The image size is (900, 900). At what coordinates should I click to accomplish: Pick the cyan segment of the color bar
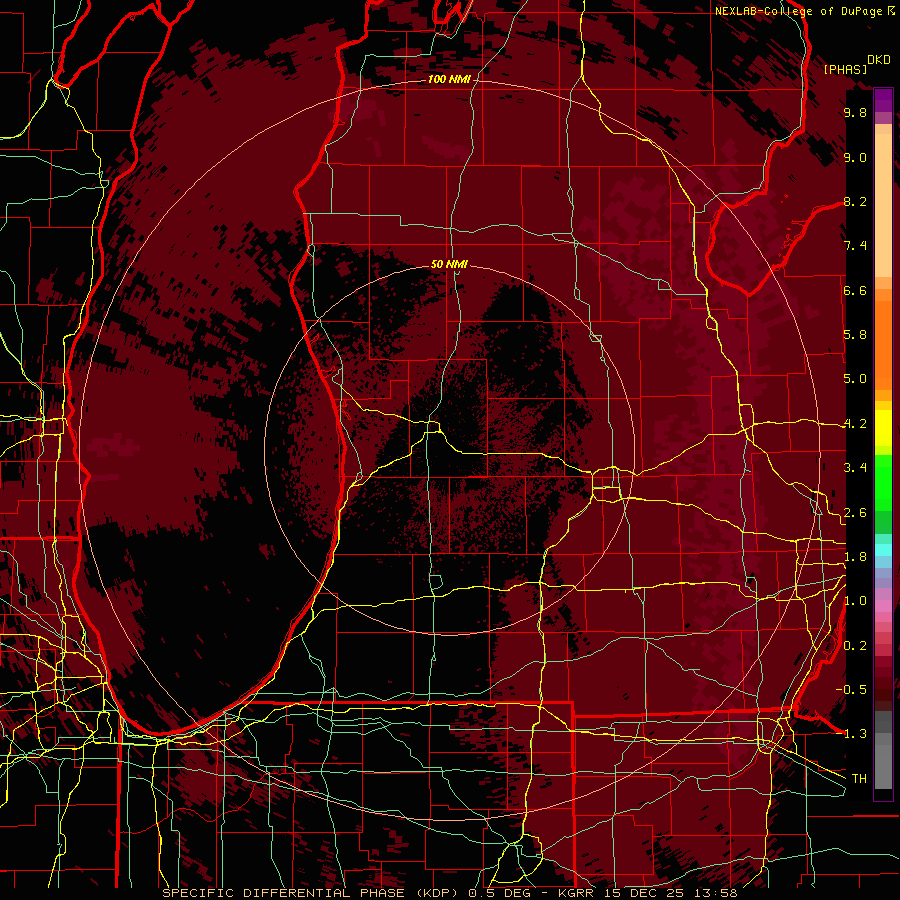click(x=883, y=550)
